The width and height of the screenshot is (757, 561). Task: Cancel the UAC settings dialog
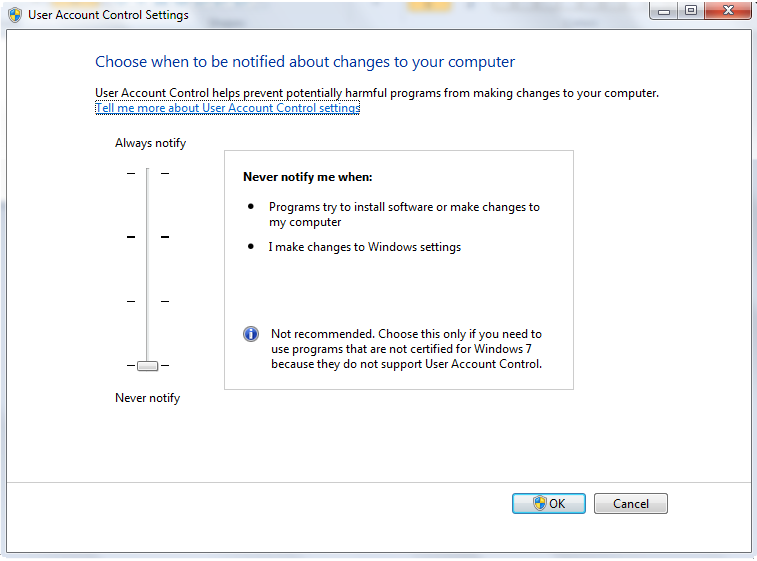pyautogui.click(x=631, y=504)
